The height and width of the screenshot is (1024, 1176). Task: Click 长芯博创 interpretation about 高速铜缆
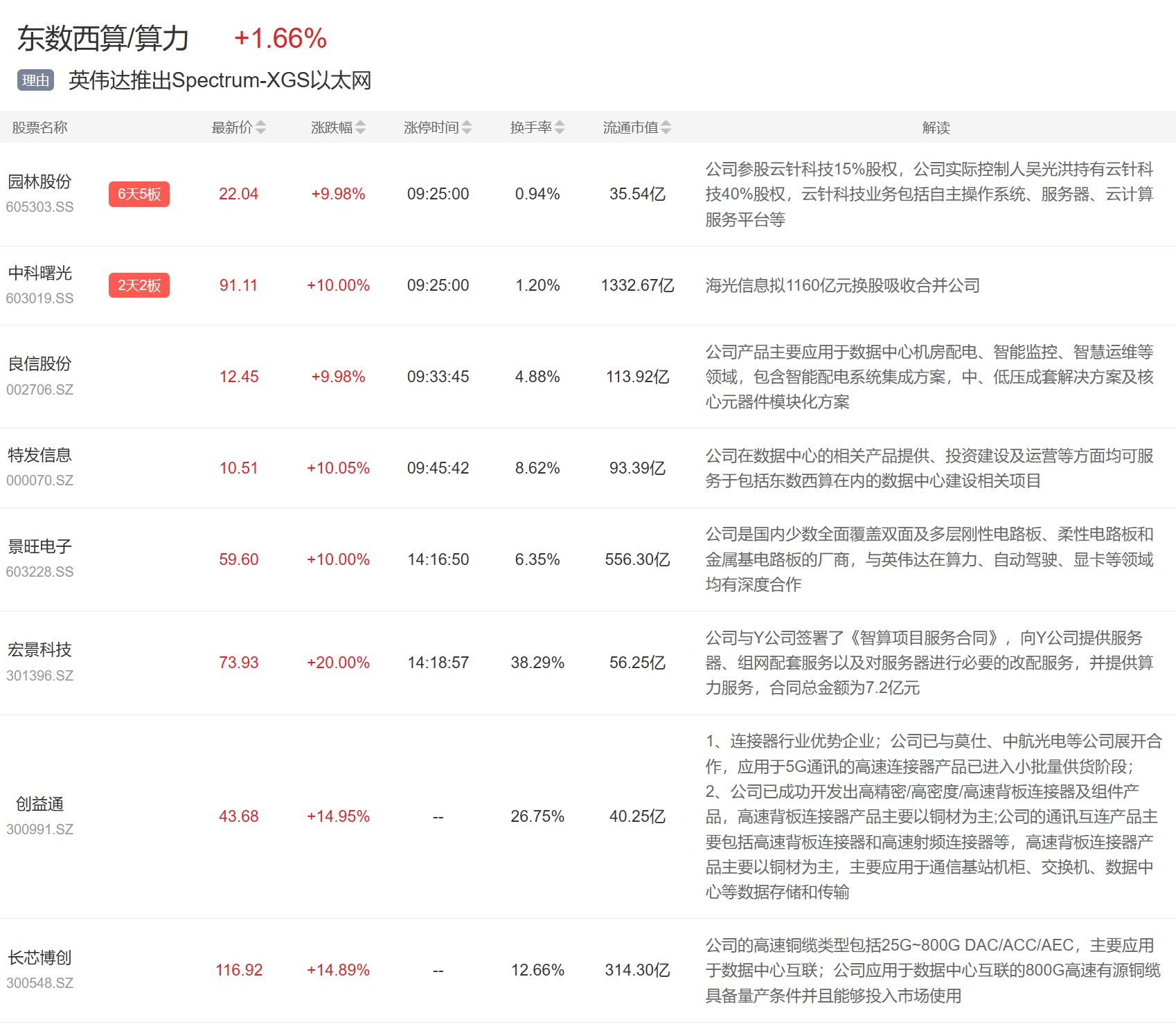(932, 970)
